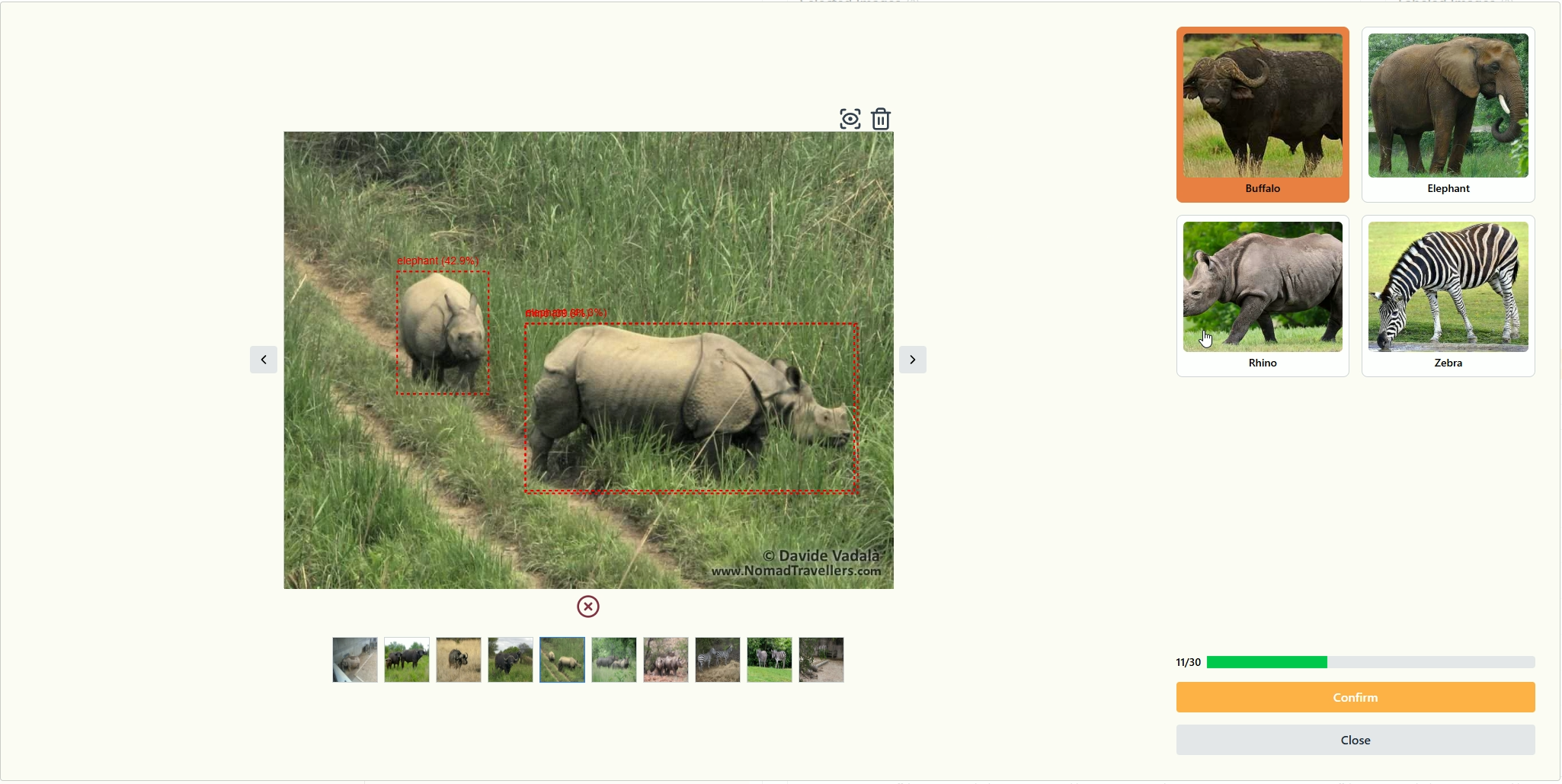The height and width of the screenshot is (784, 1562).
Task: Open the first thumbnail in the filmstrip
Action: [355, 660]
